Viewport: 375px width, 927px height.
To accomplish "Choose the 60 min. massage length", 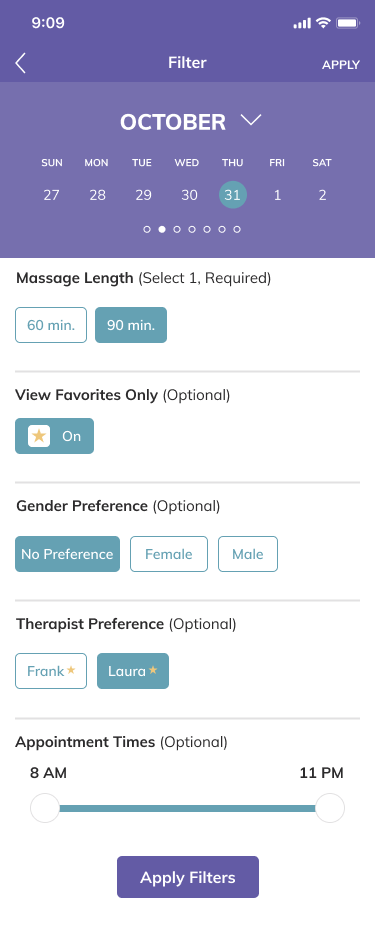I will point(51,325).
